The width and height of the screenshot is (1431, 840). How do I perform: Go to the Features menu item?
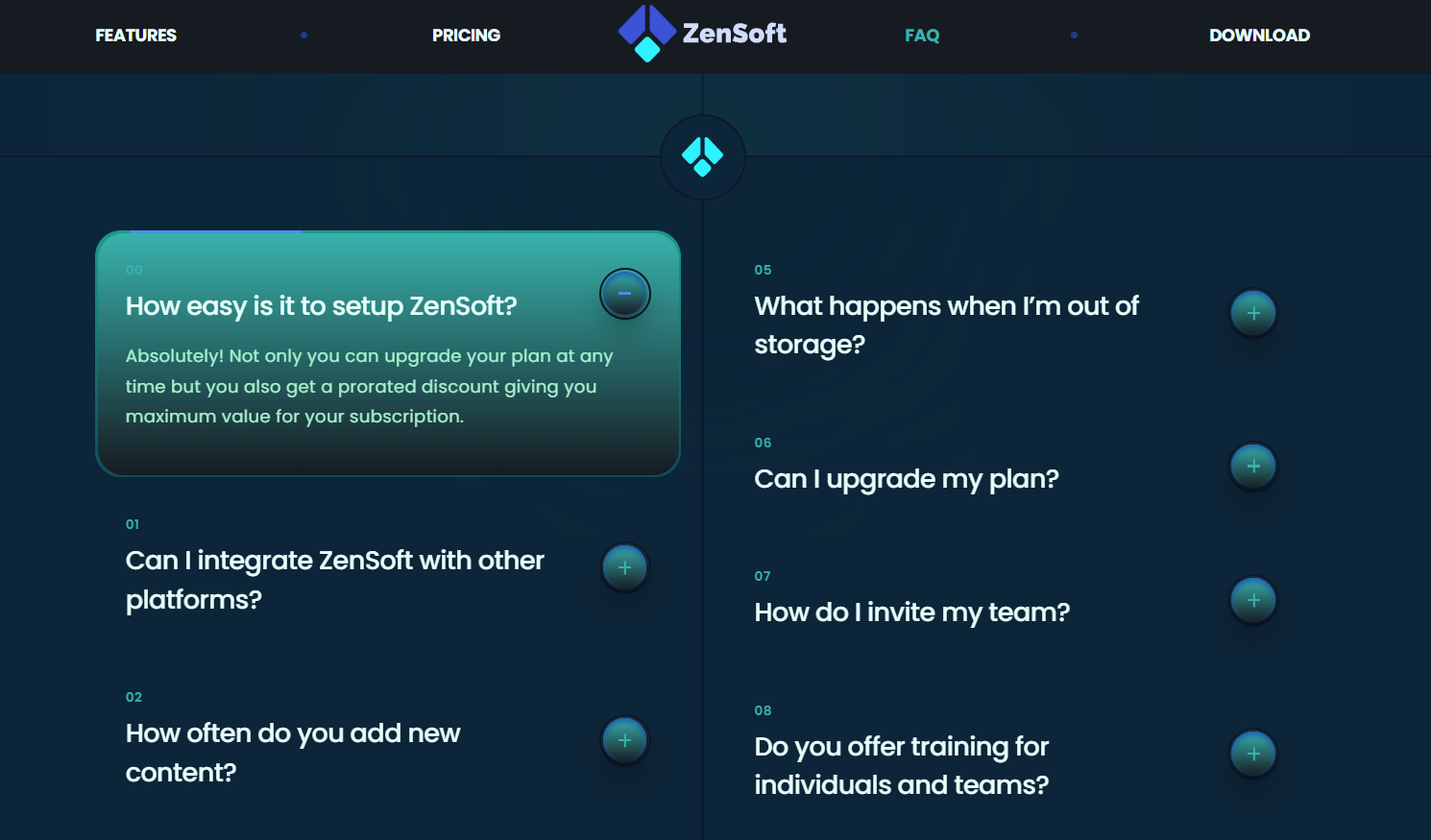[x=136, y=36]
